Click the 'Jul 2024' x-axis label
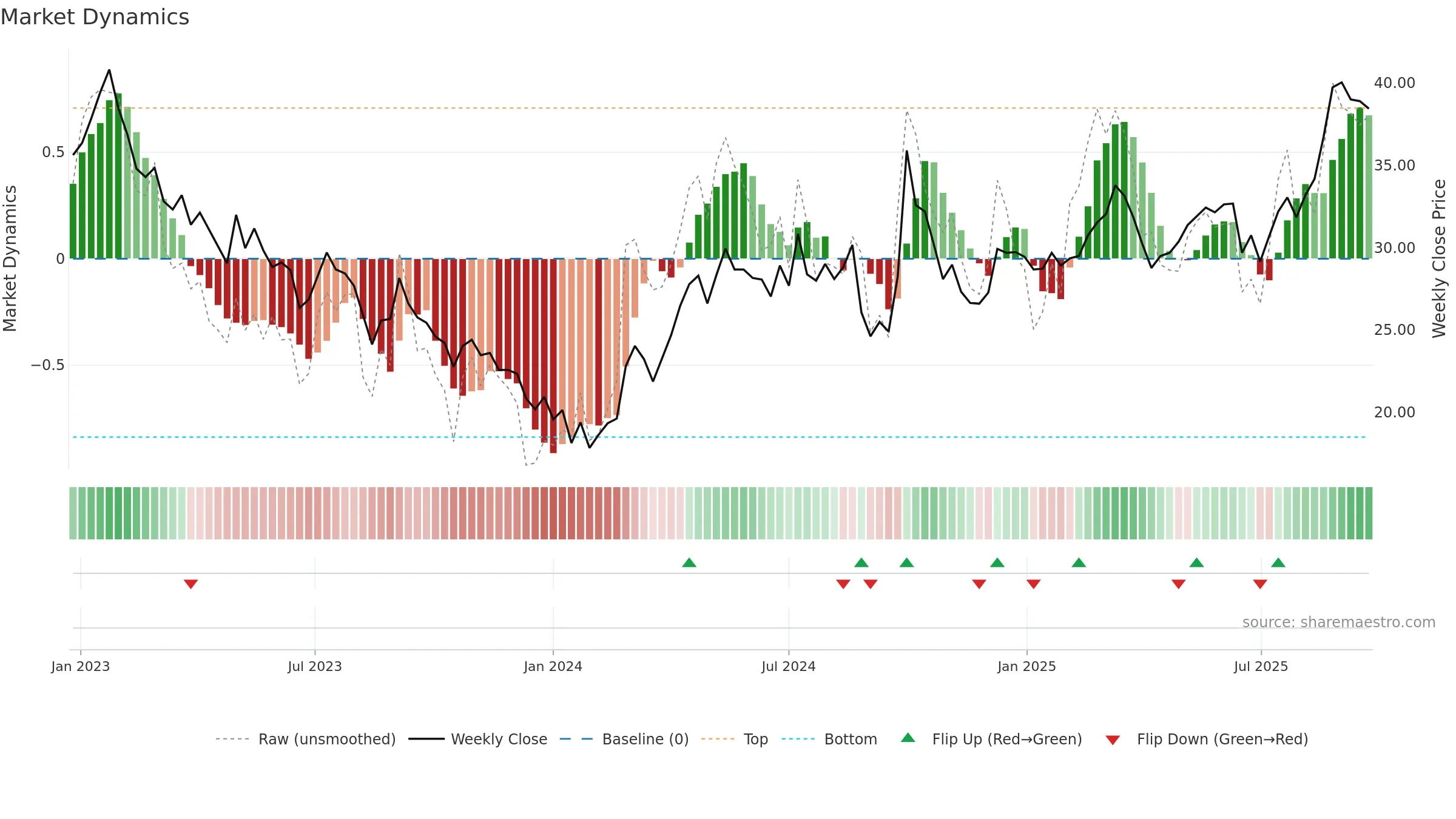Viewport: 1456px width, 819px height. point(789,666)
